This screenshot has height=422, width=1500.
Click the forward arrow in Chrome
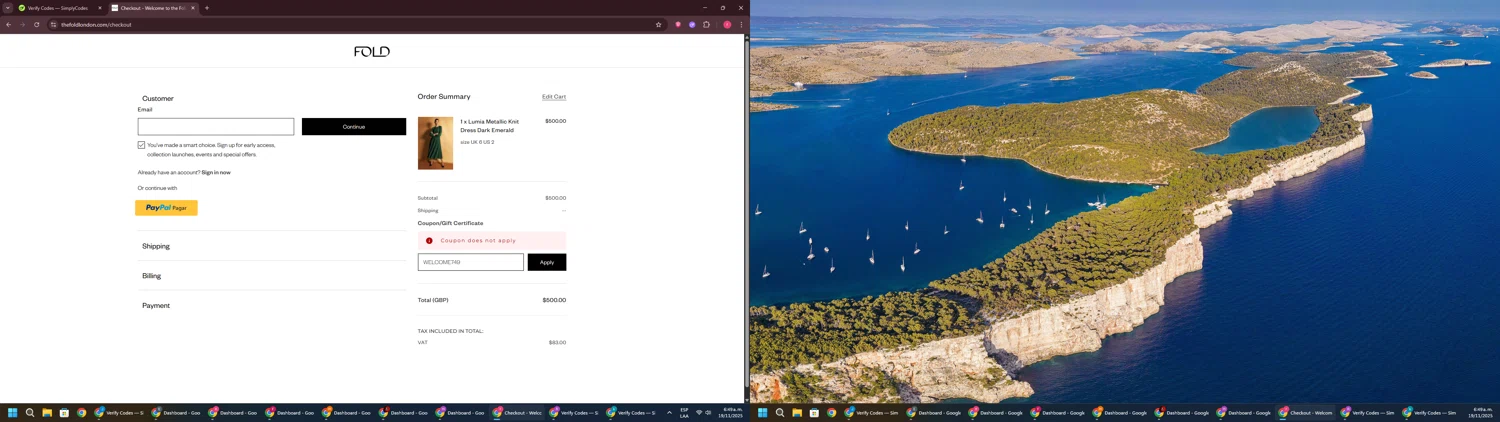pyautogui.click(x=22, y=24)
